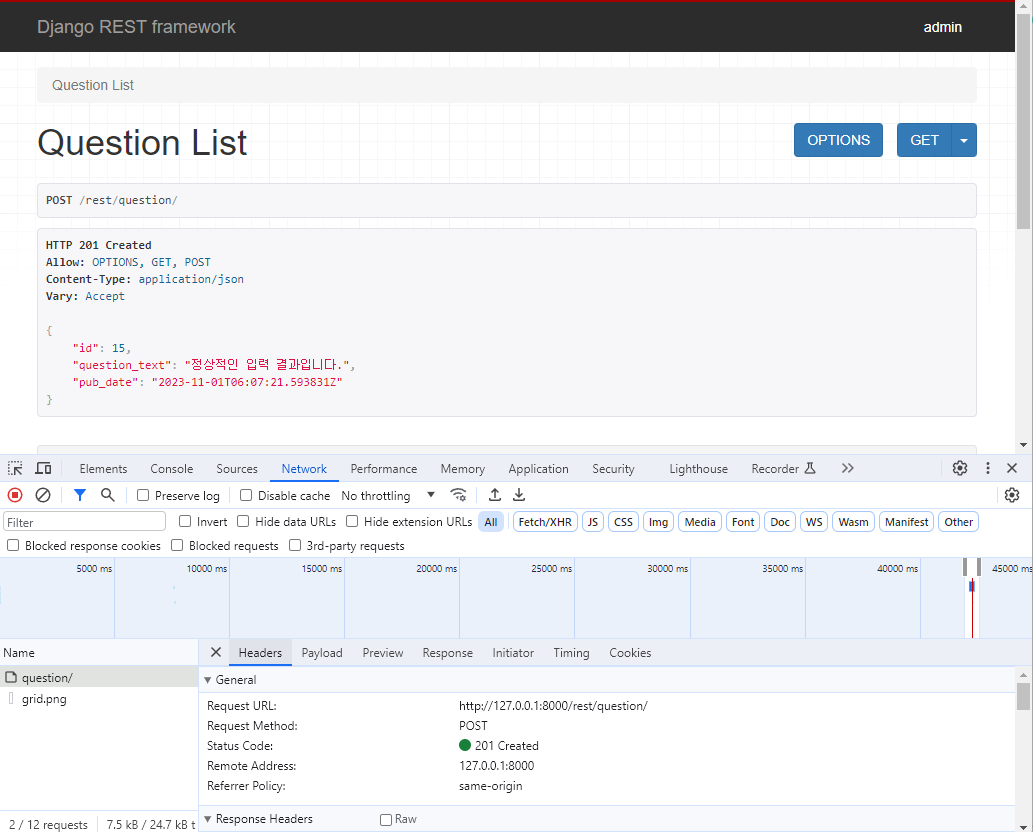Select the All filter button
This screenshot has height=832, width=1033.
tap(491, 522)
